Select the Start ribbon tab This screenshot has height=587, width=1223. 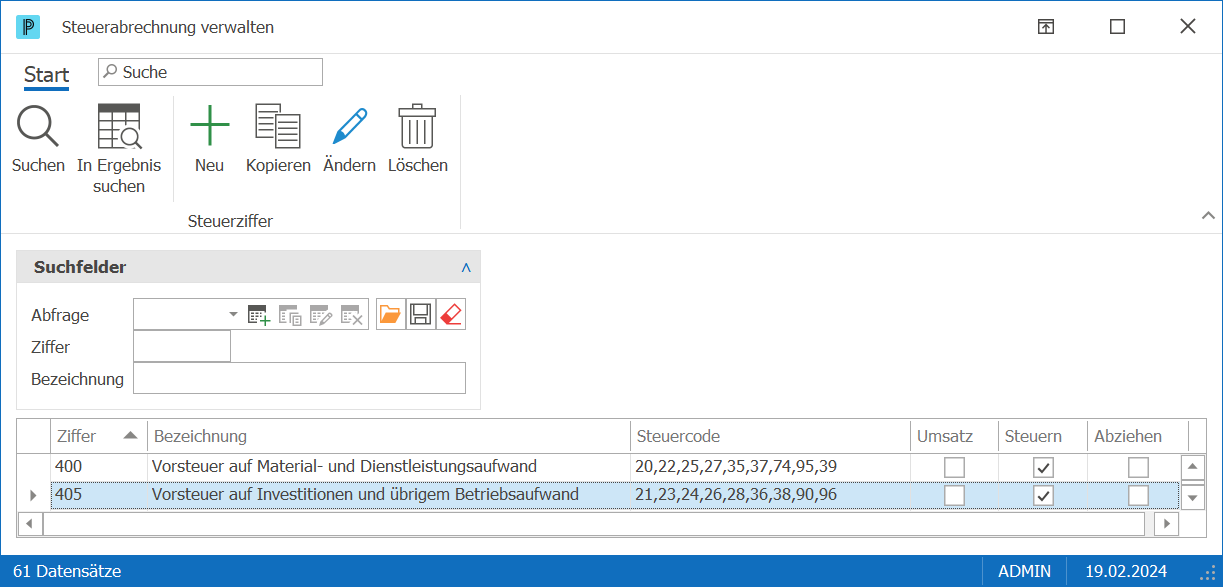tap(46, 75)
